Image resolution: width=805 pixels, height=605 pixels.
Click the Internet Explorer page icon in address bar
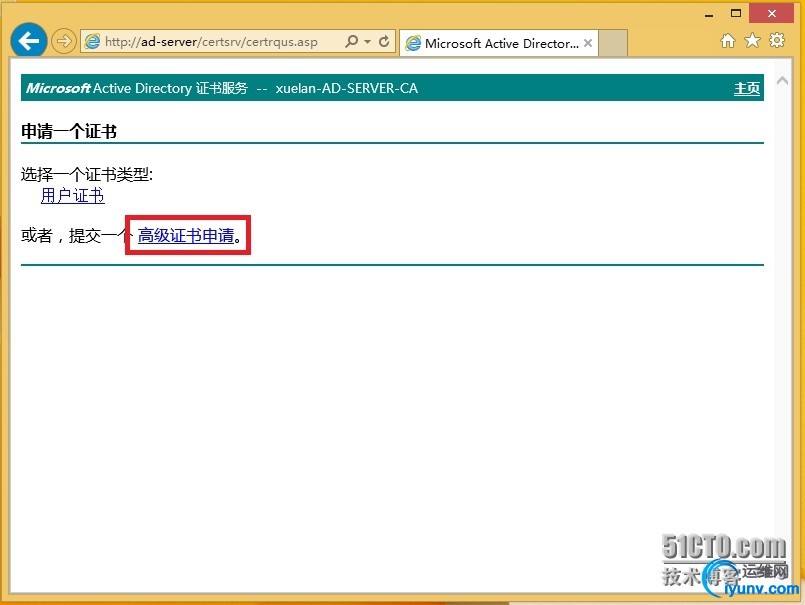[92, 42]
